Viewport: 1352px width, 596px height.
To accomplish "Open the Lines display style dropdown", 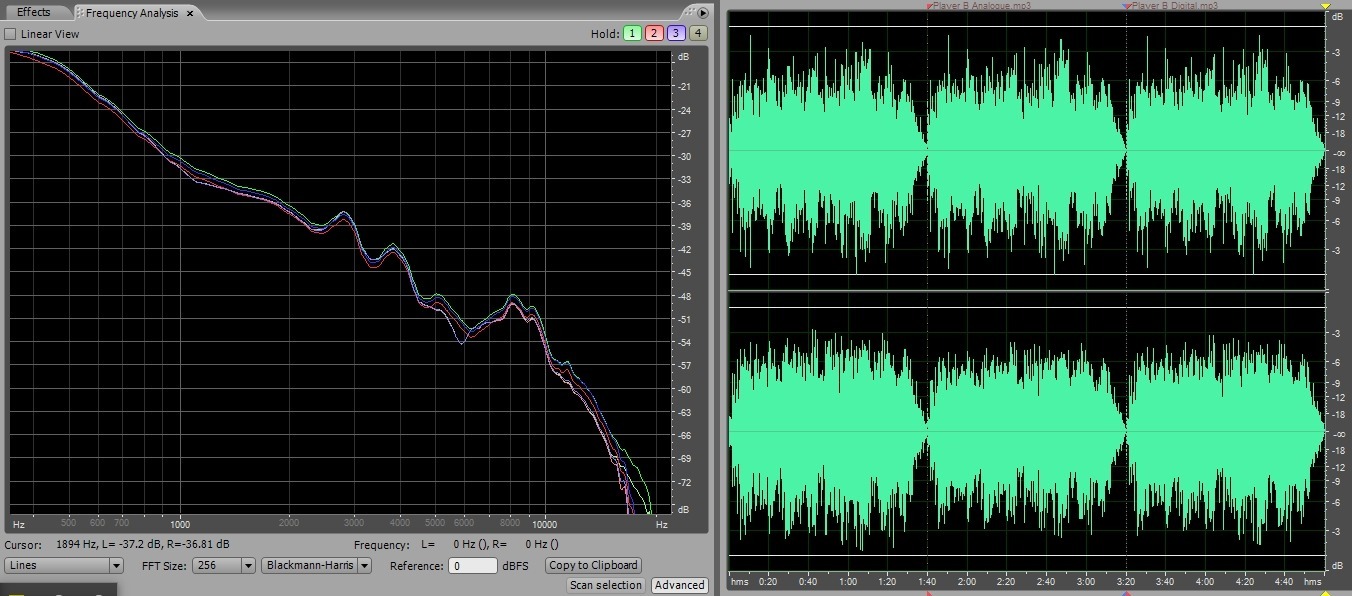I will pos(64,565).
